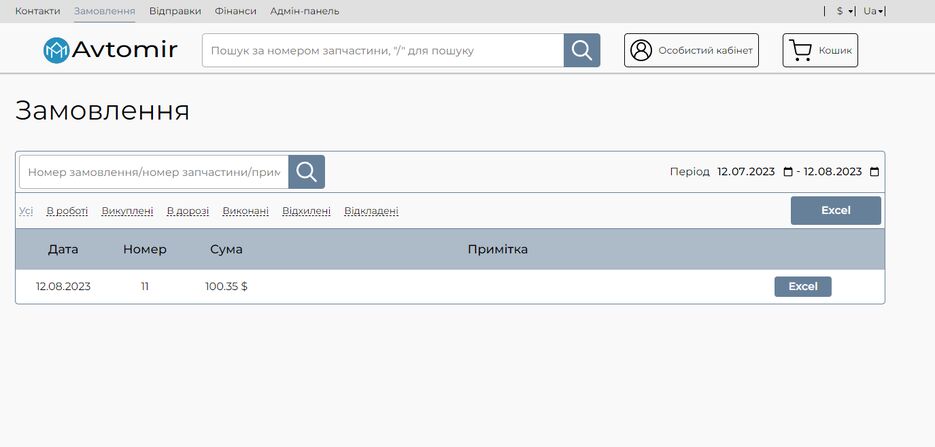Open calendar for end date 12.08.2023

pos(874,172)
